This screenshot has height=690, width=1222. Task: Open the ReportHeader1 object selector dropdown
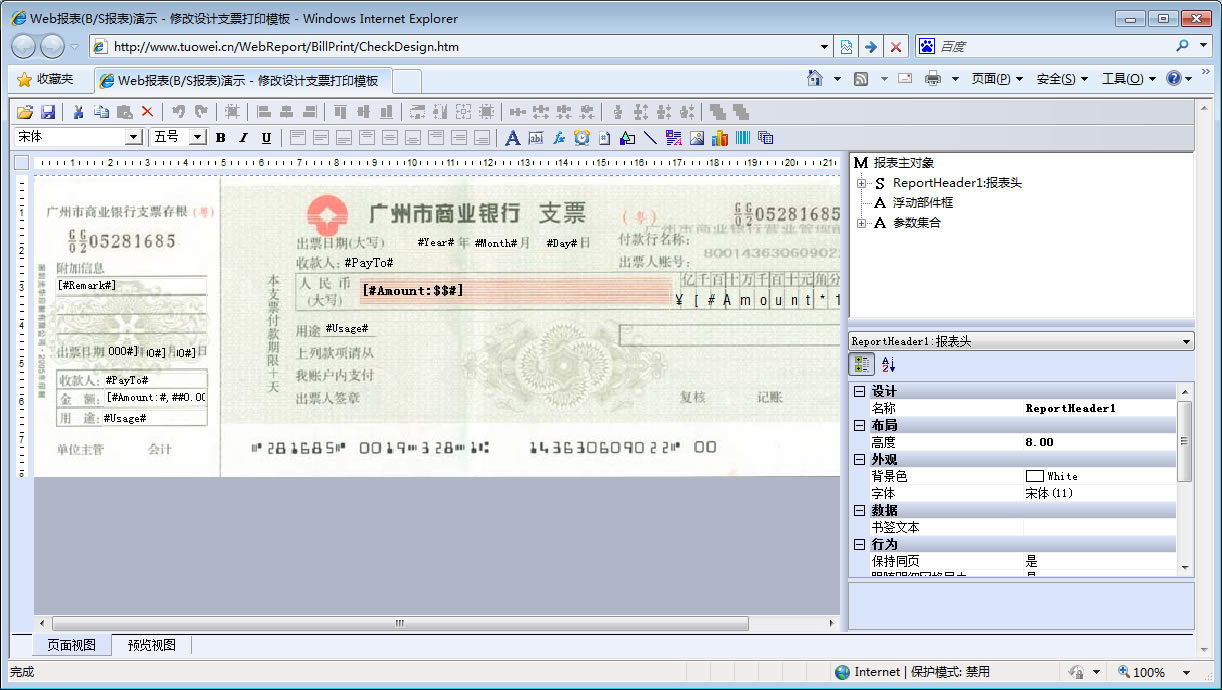[1186, 342]
